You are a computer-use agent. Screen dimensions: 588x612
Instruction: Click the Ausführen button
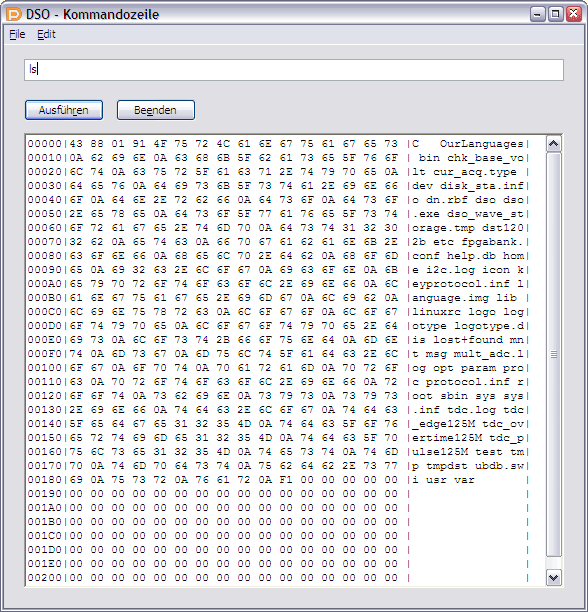click(64, 110)
